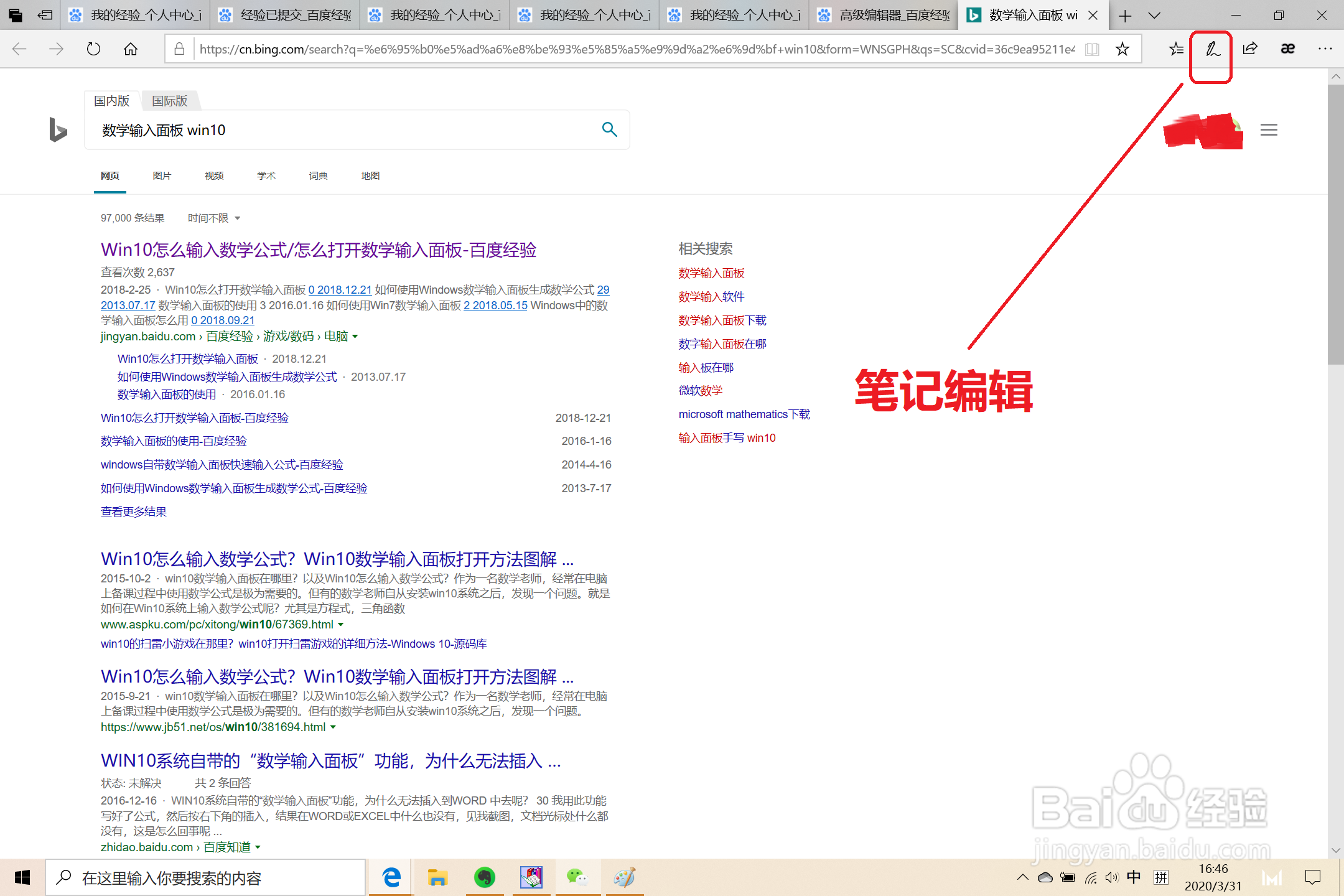1344x896 pixels.
Task: Open win10的扫雷小游戏在那里 link
Action: pos(294,644)
